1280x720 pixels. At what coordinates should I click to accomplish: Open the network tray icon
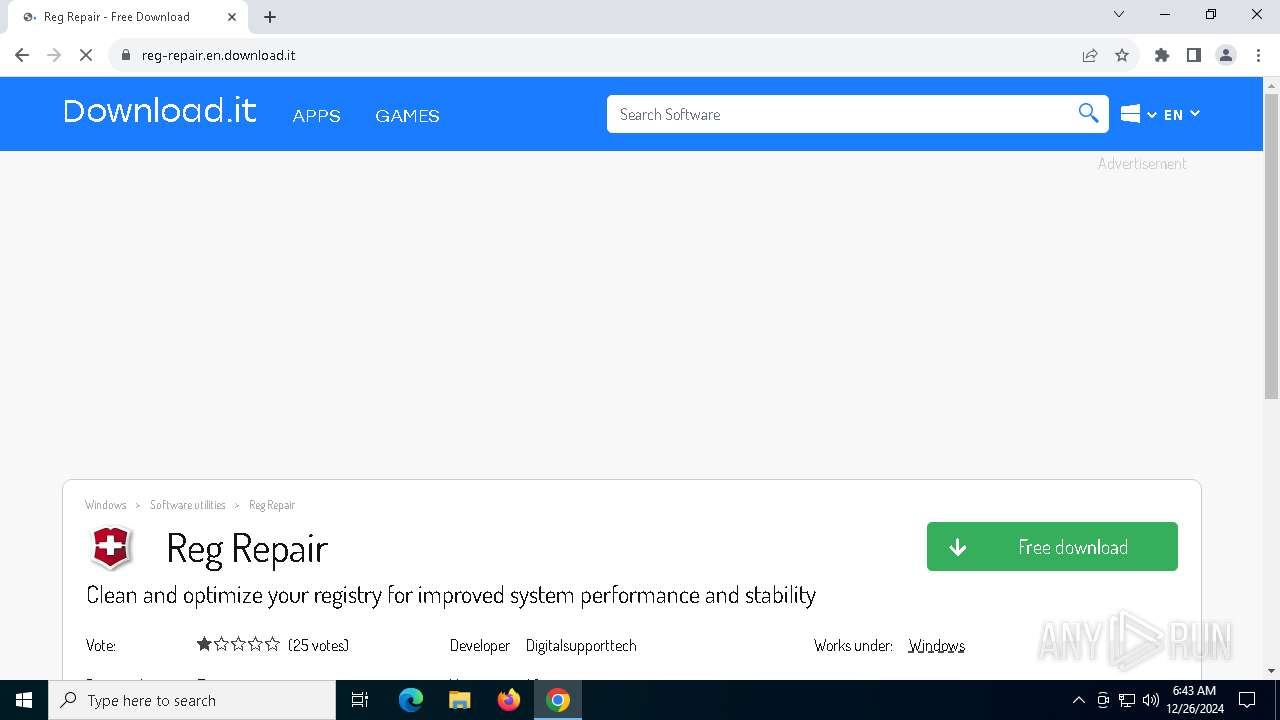click(x=1127, y=700)
